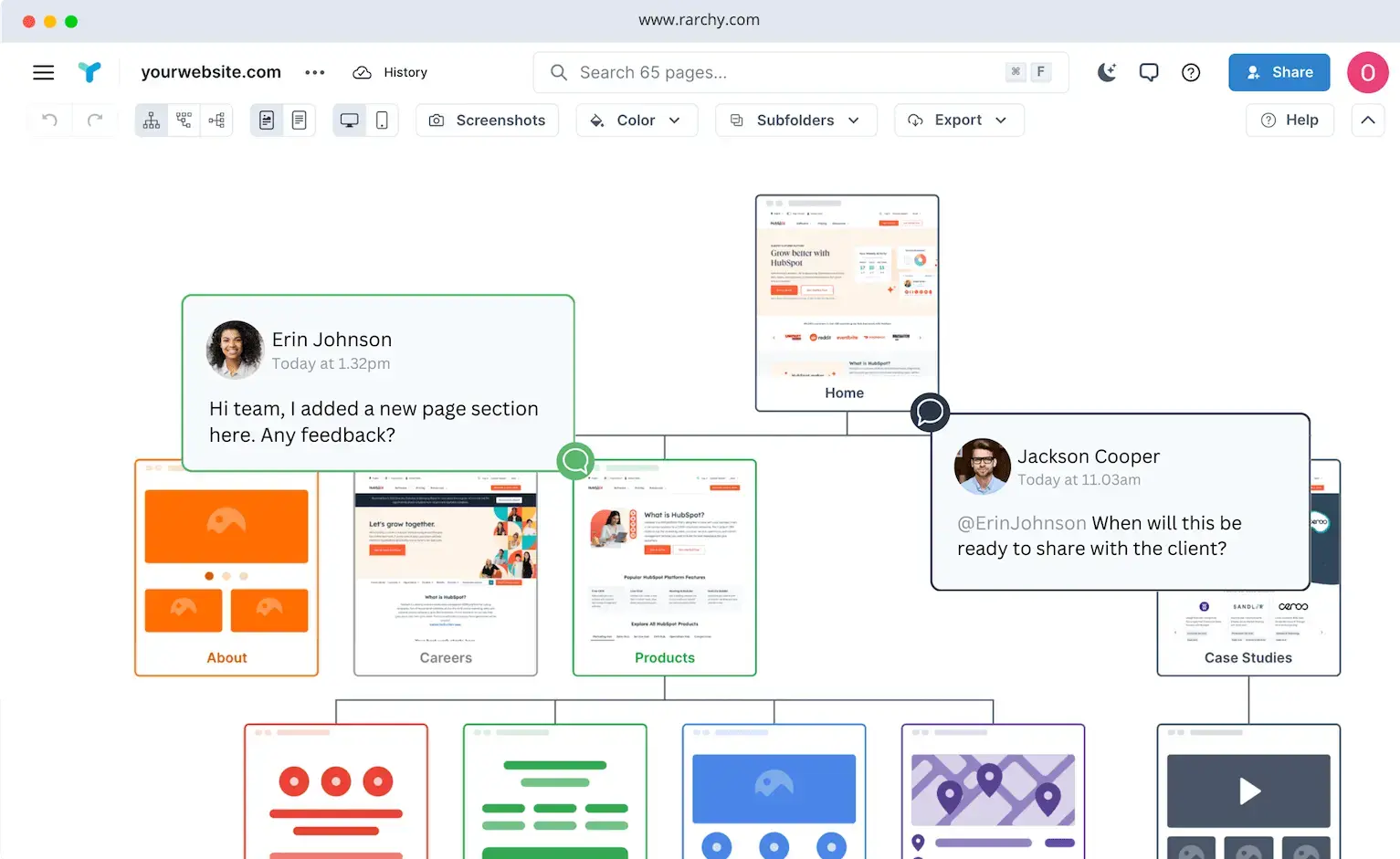Viewport: 1400px width, 859px height.
Task: Switch to the vertical tree layout view
Action: pos(152,120)
